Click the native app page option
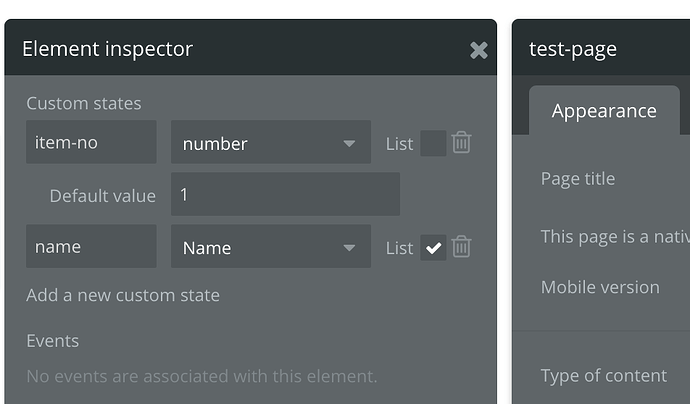This screenshot has height=404, width=690. click(614, 236)
